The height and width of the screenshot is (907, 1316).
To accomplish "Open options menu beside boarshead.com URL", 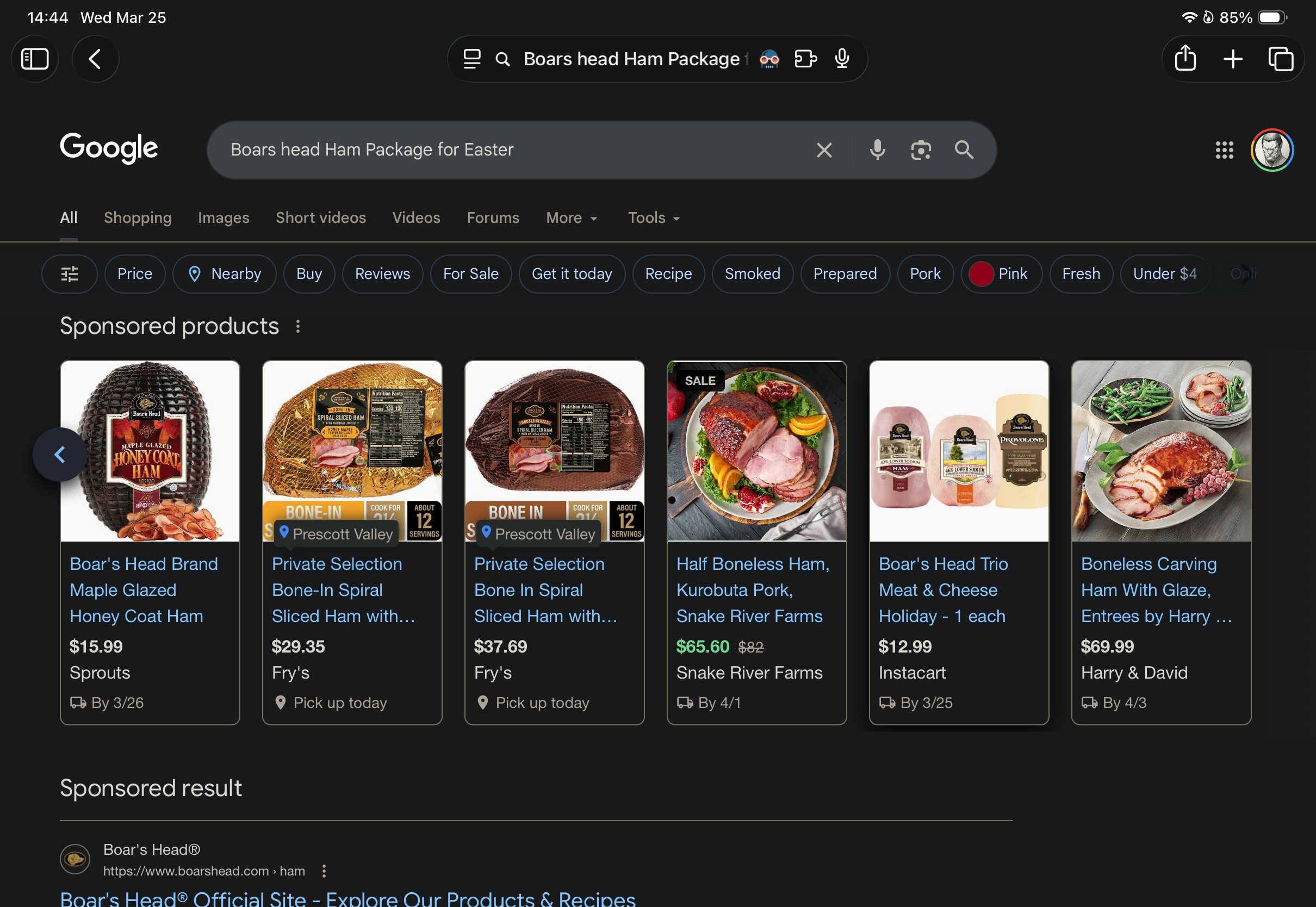I will pyautogui.click(x=324, y=871).
